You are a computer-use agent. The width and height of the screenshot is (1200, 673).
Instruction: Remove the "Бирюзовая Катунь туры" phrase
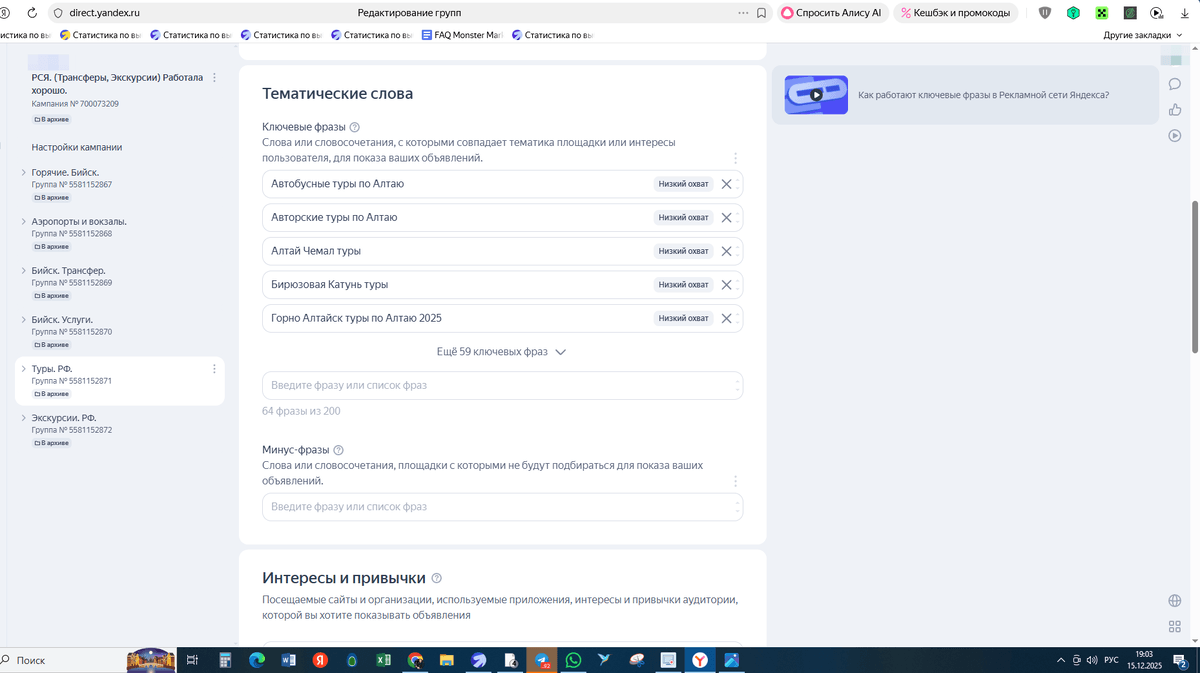[727, 285]
